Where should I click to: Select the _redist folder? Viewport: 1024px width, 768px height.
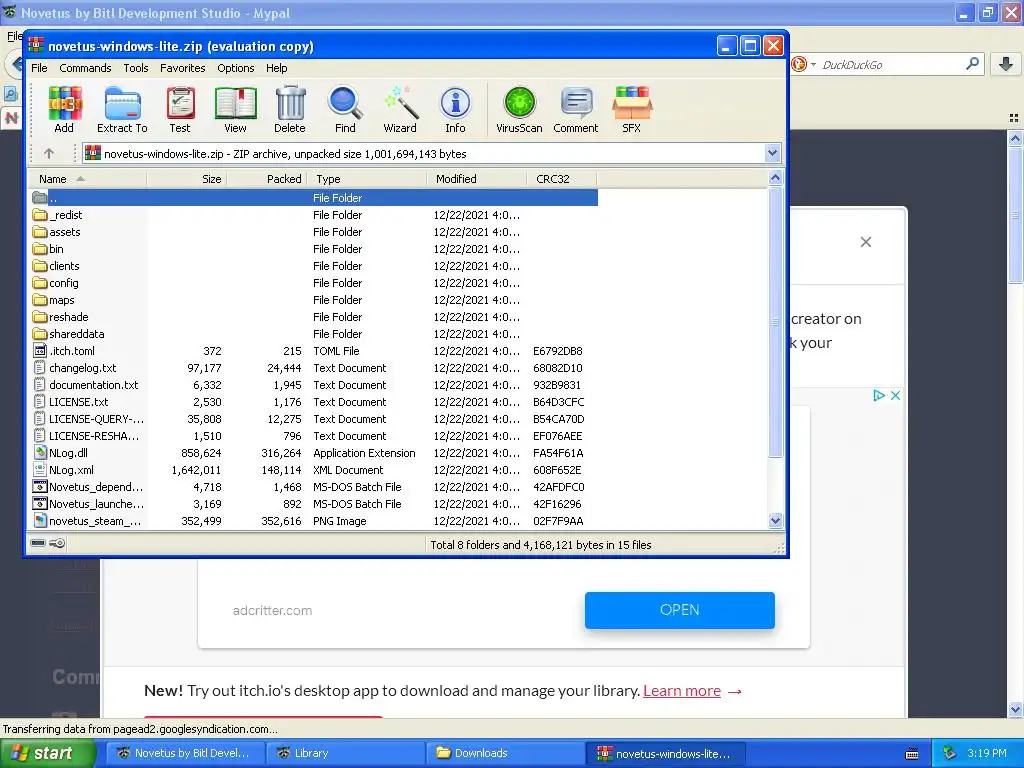[59, 215]
